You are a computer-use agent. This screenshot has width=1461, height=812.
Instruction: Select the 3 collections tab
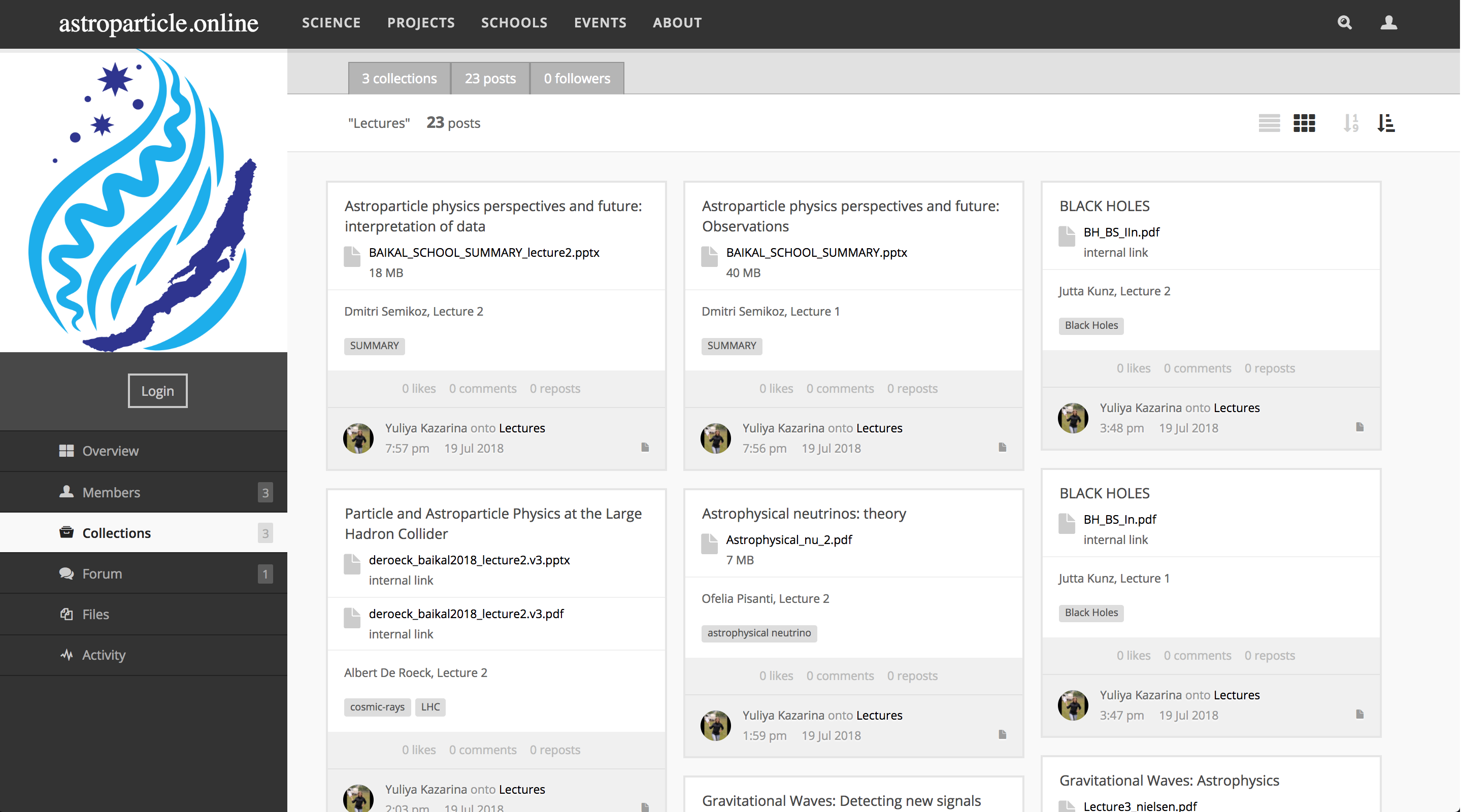400,78
